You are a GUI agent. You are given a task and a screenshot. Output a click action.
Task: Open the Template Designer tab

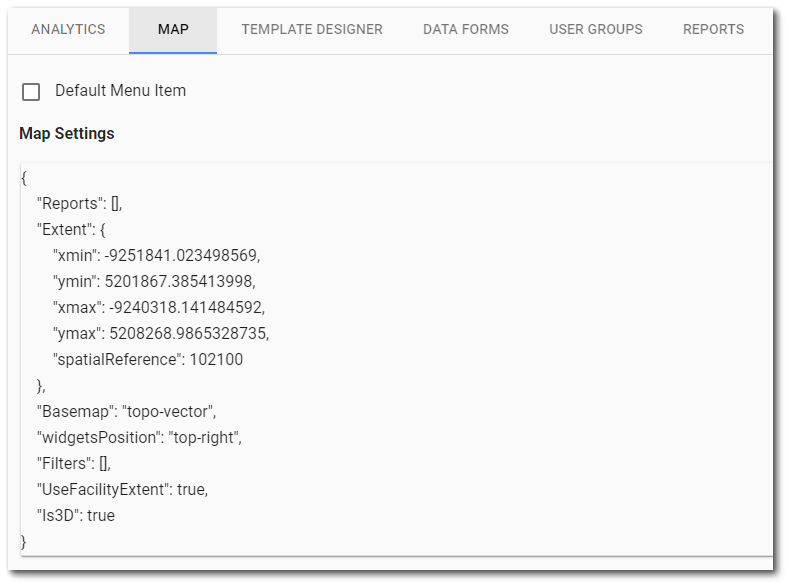point(312,29)
